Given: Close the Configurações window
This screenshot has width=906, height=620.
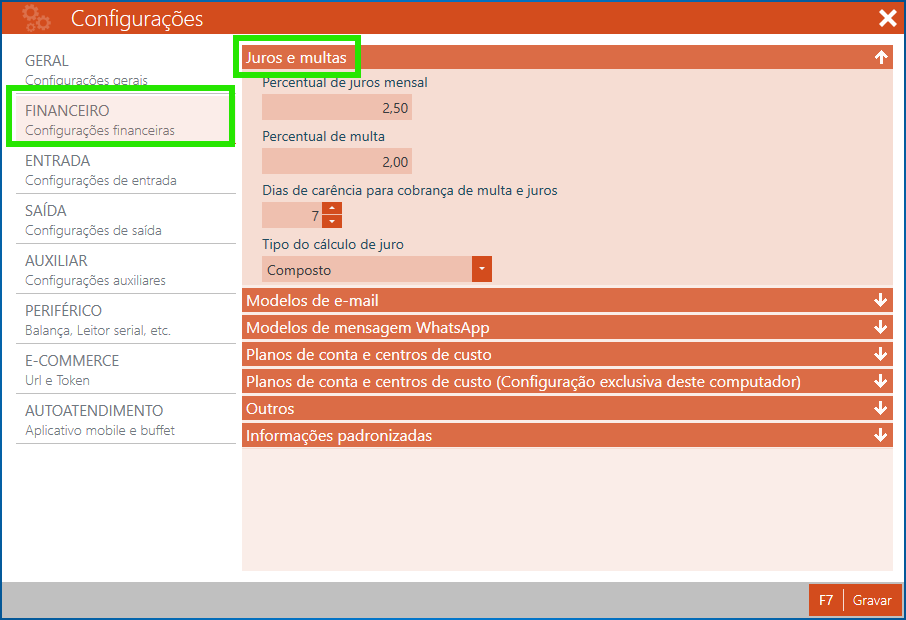Looking at the screenshot, I should [x=886, y=18].
